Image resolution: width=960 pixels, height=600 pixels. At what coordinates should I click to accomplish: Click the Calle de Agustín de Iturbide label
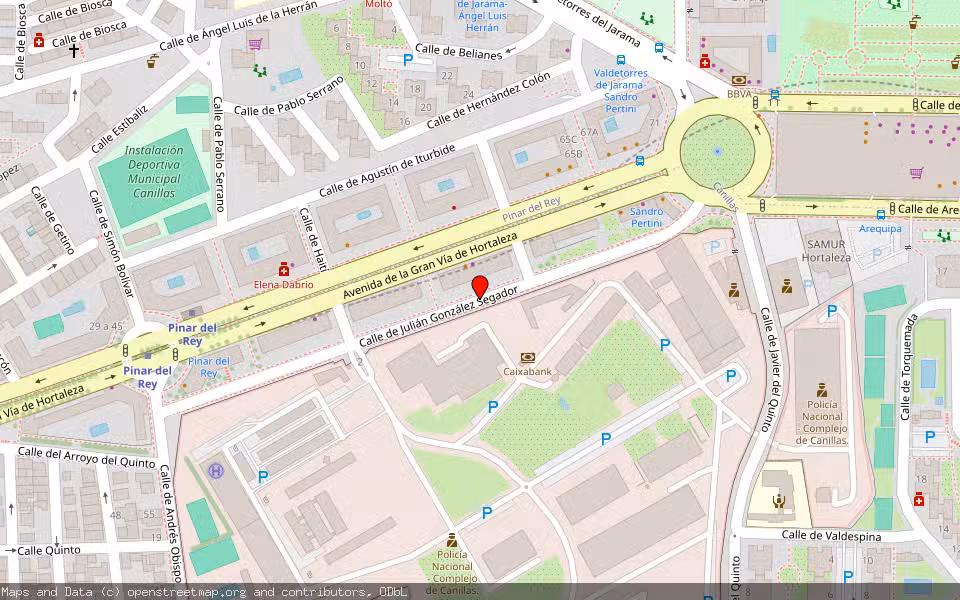[387, 170]
